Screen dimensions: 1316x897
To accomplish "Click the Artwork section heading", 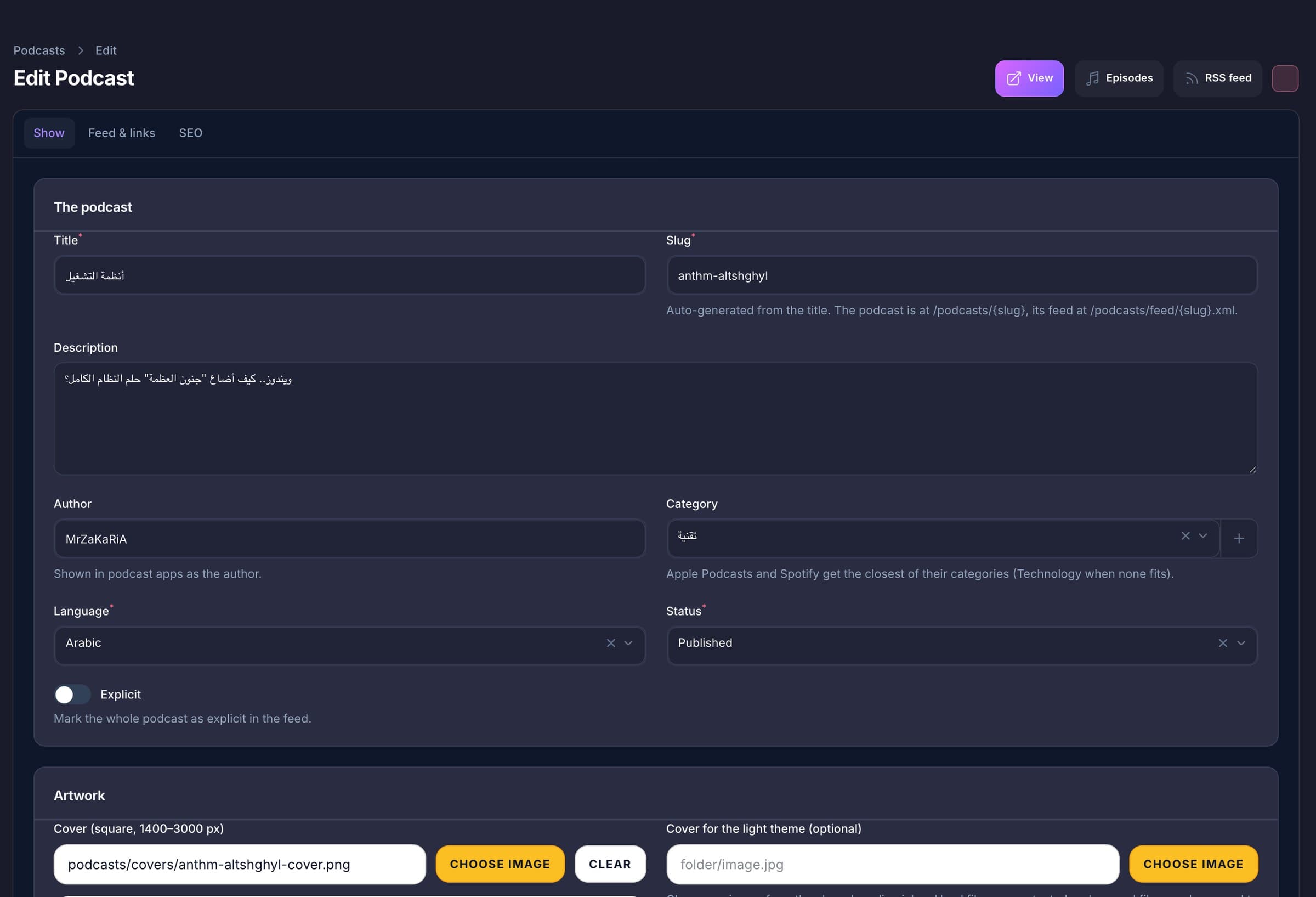I will click(x=80, y=795).
